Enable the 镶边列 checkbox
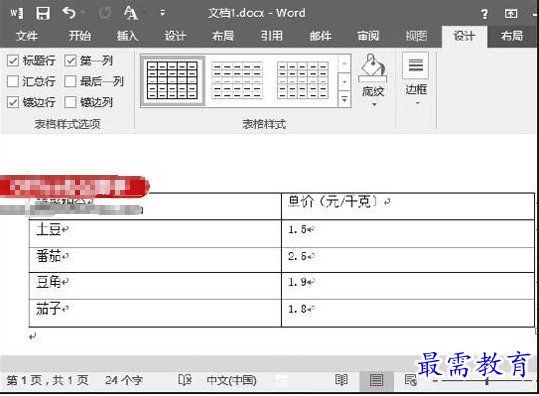The image size is (539, 396). (70, 102)
